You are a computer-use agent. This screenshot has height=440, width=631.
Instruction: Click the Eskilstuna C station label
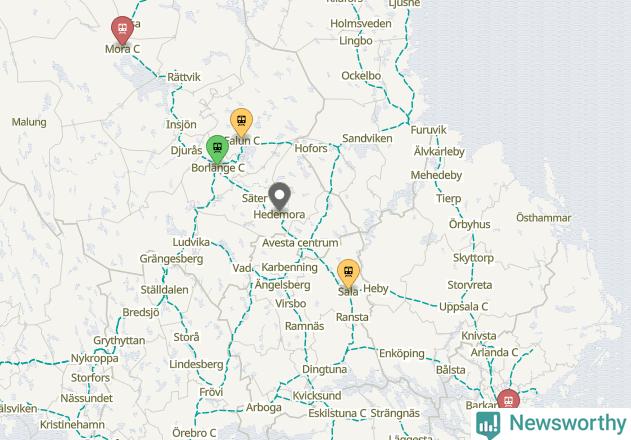tap(337, 413)
